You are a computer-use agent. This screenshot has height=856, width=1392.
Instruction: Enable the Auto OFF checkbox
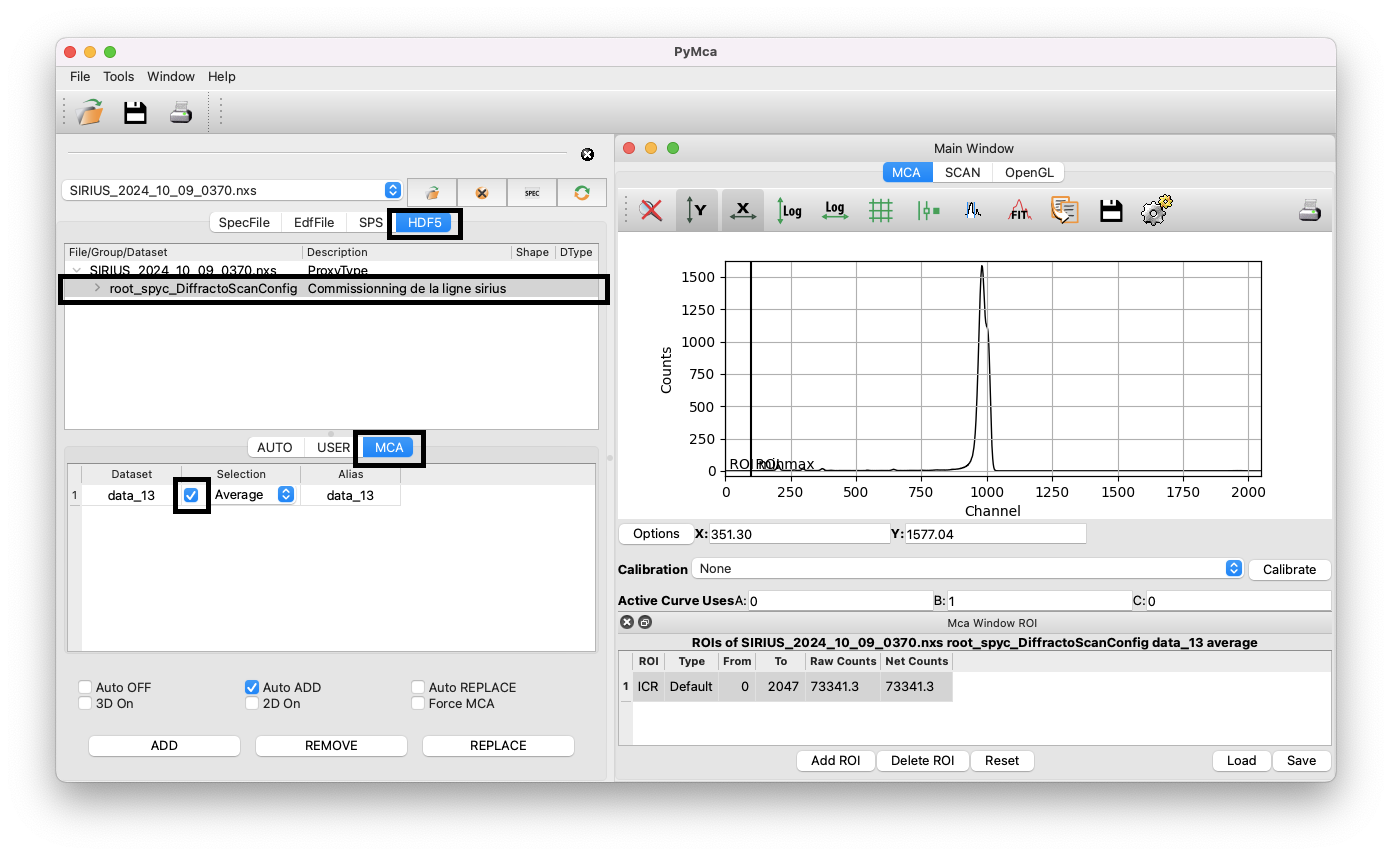(x=86, y=687)
